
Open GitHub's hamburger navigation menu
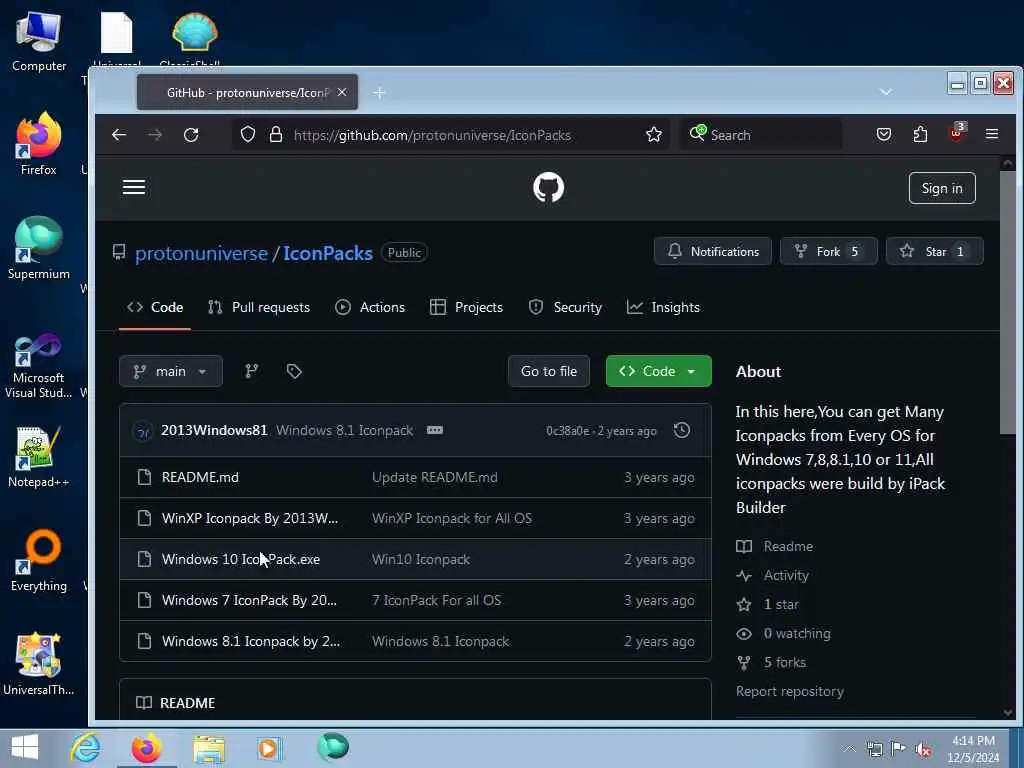pyautogui.click(x=134, y=187)
